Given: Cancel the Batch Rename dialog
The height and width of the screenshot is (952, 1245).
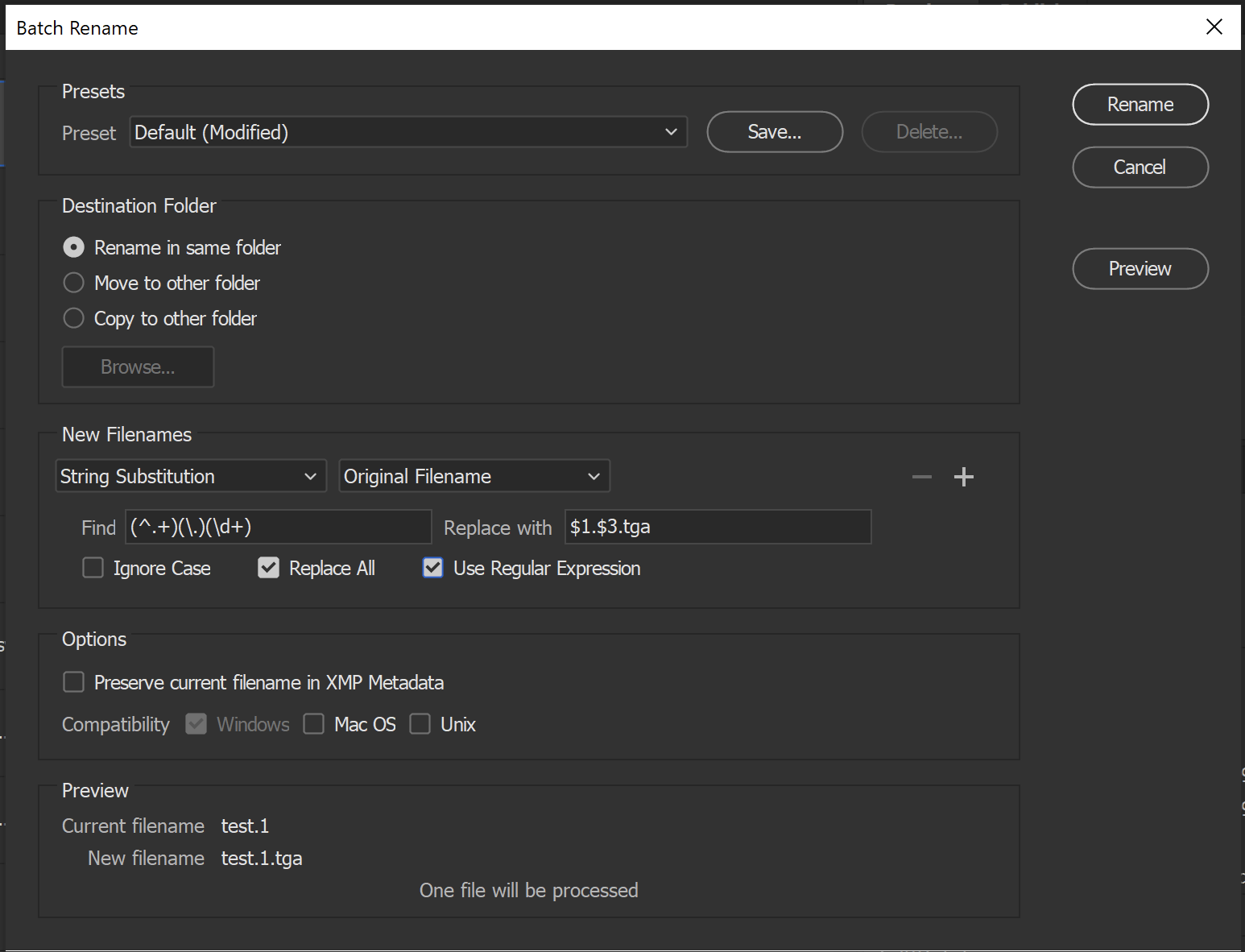Looking at the screenshot, I should tap(1140, 167).
